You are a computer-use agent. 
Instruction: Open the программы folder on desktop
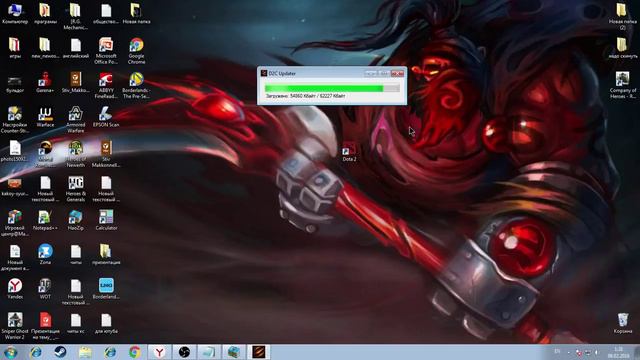[44, 13]
